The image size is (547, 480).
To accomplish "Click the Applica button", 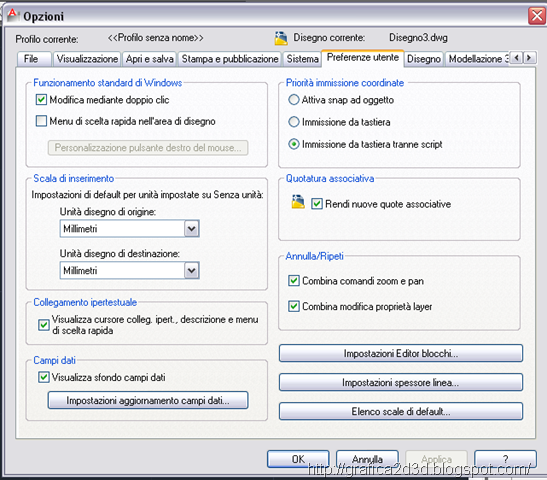I will pyautogui.click(x=436, y=459).
